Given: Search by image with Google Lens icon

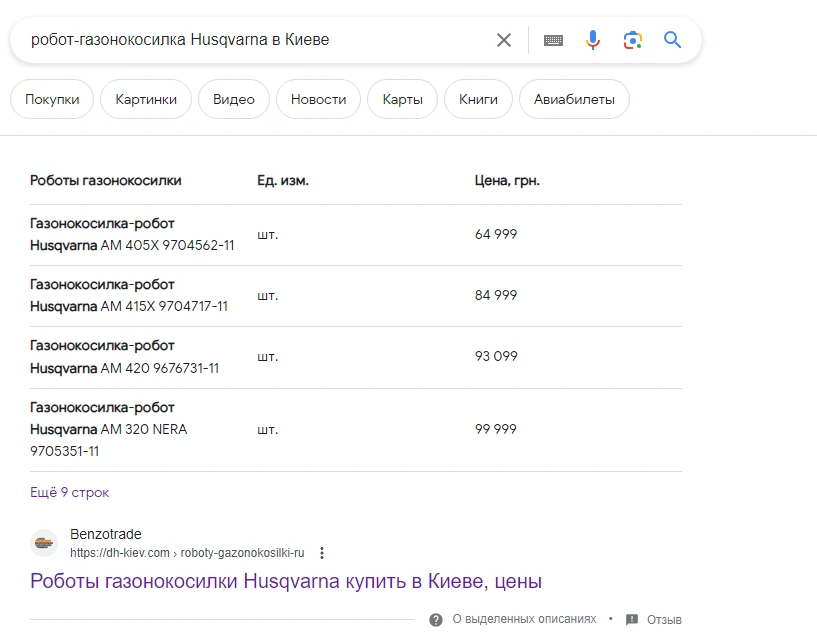Looking at the screenshot, I should click(x=633, y=40).
